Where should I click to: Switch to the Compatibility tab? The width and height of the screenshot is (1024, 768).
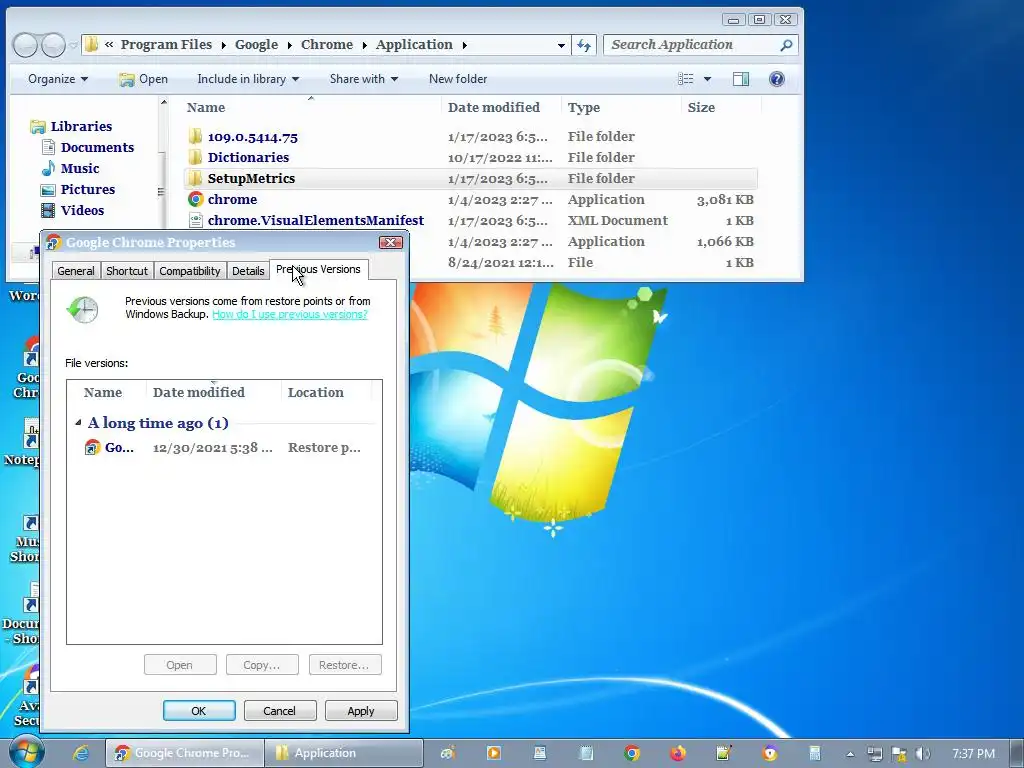point(189,270)
